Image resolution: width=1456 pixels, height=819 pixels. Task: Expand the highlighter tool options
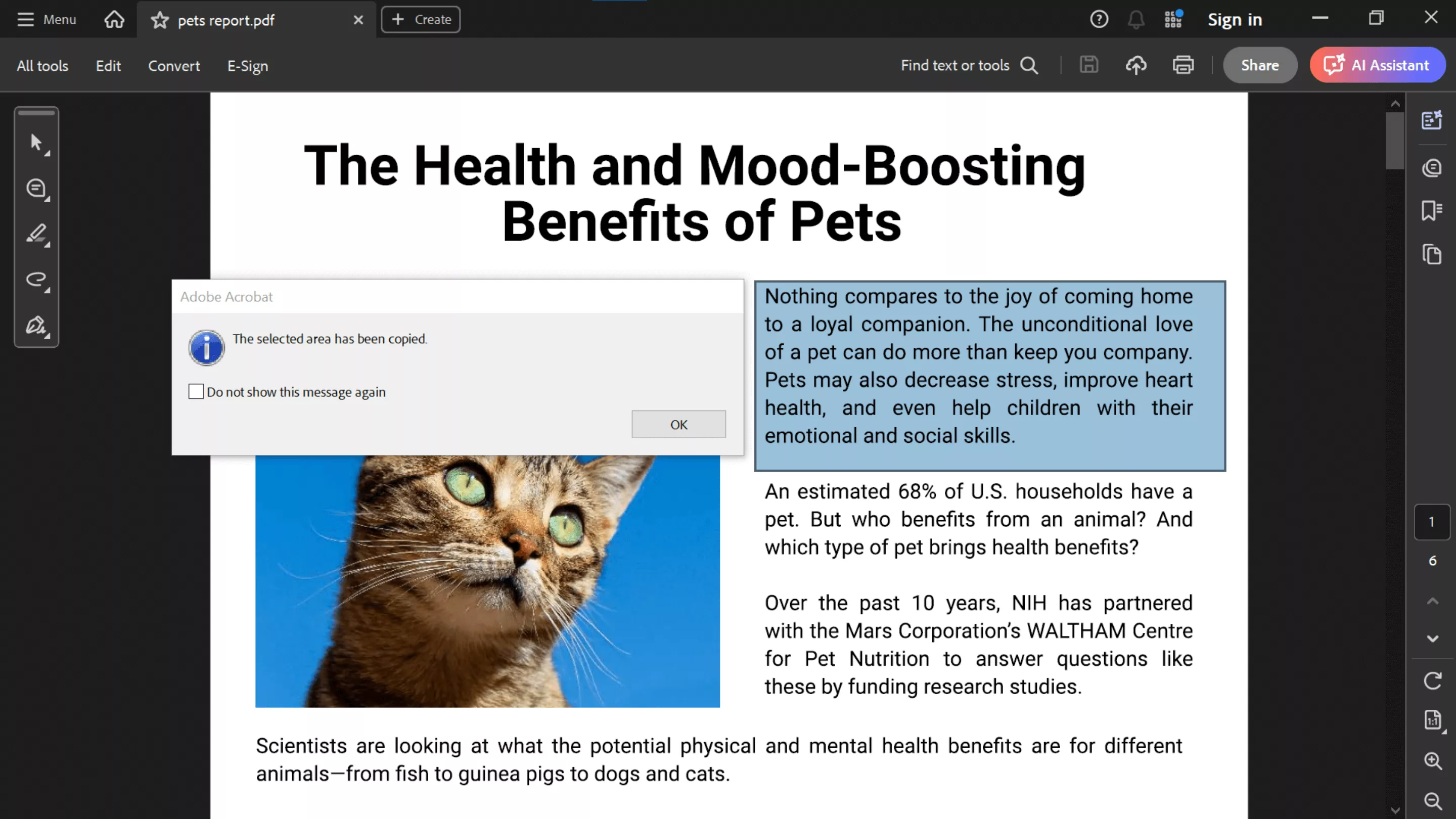pyautogui.click(x=48, y=245)
